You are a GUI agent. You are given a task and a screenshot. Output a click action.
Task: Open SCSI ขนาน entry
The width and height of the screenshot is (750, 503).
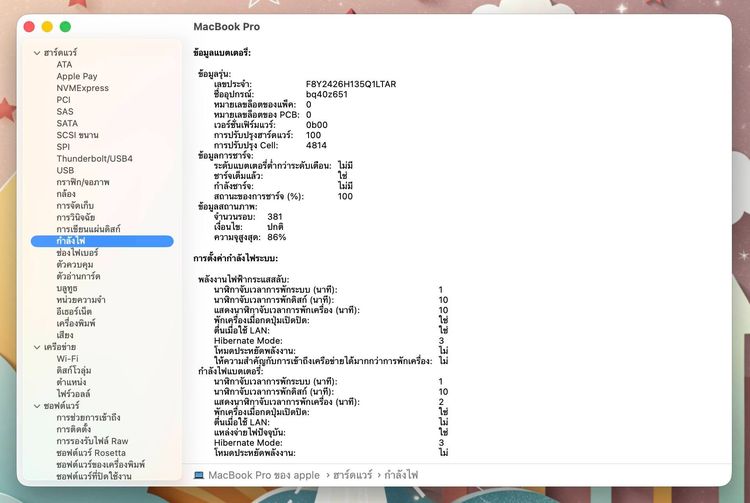[77, 135]
